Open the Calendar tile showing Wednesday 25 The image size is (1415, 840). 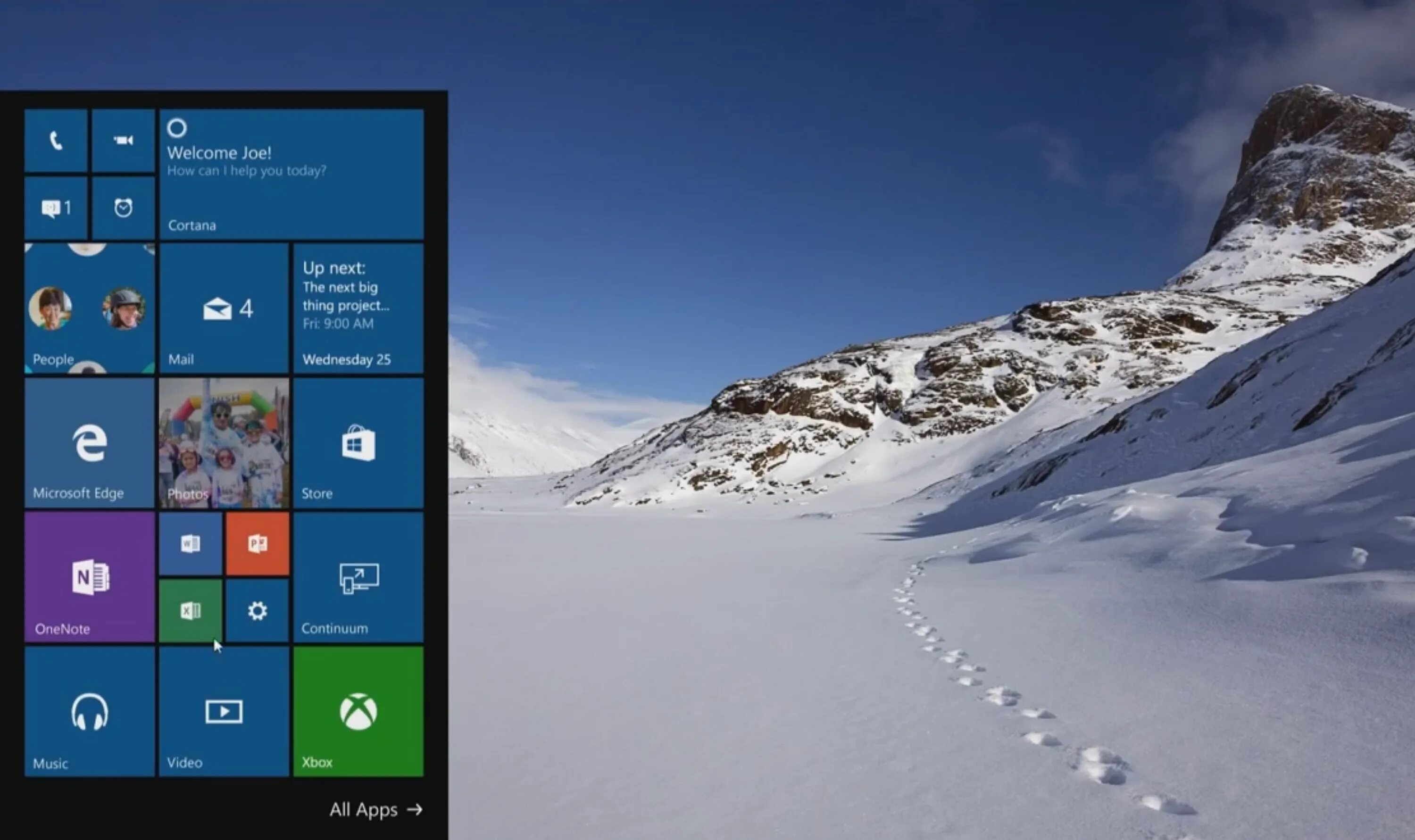click(358, 308)
